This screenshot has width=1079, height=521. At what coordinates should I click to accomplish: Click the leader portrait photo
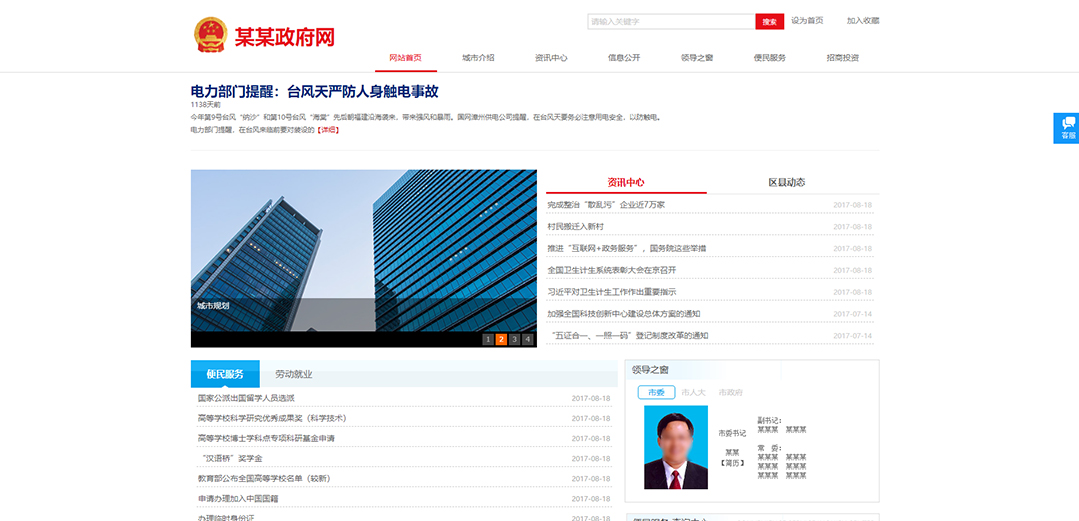[x=675, y=447]
